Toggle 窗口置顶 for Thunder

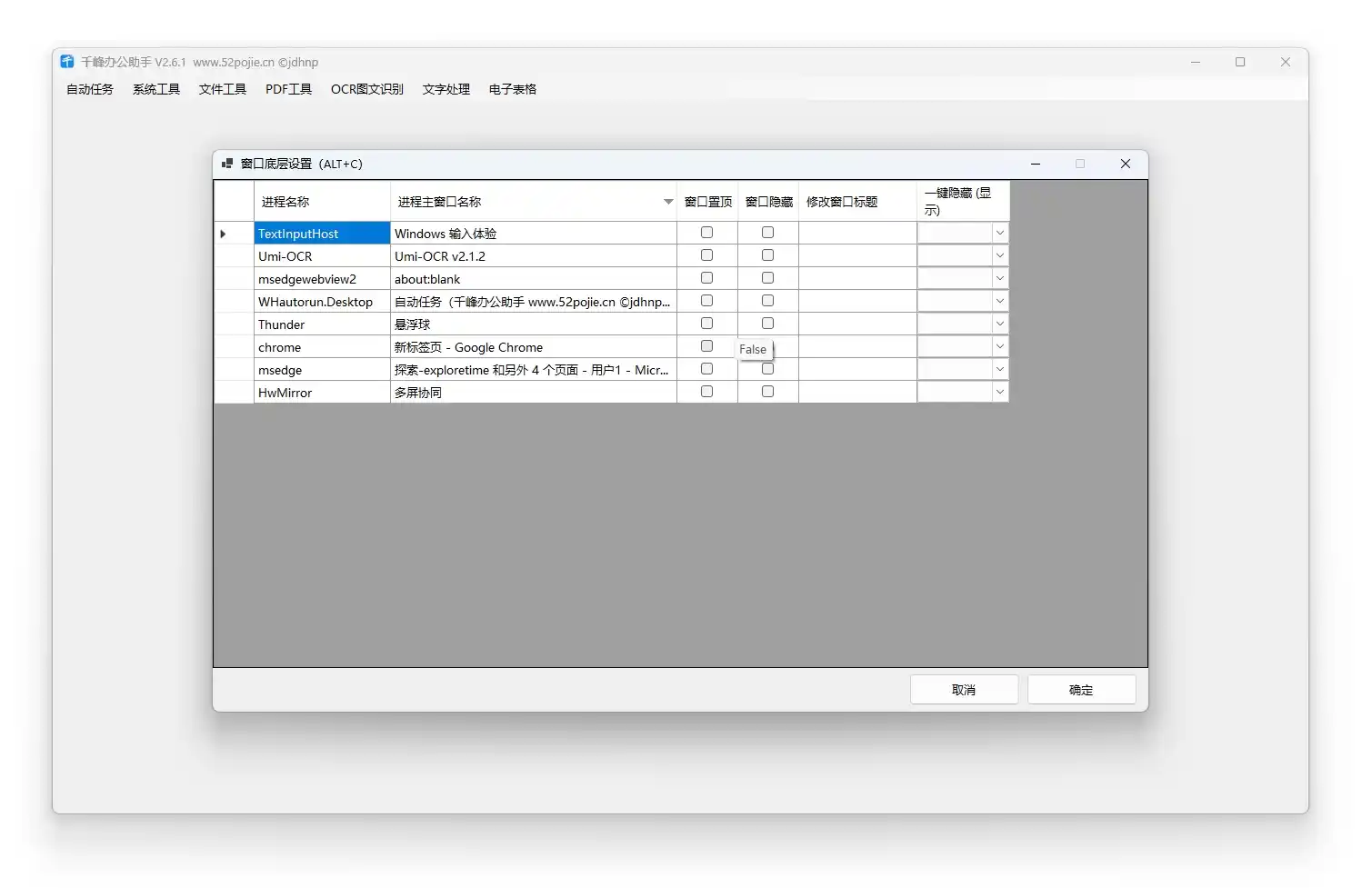click(x=706, y=324)
